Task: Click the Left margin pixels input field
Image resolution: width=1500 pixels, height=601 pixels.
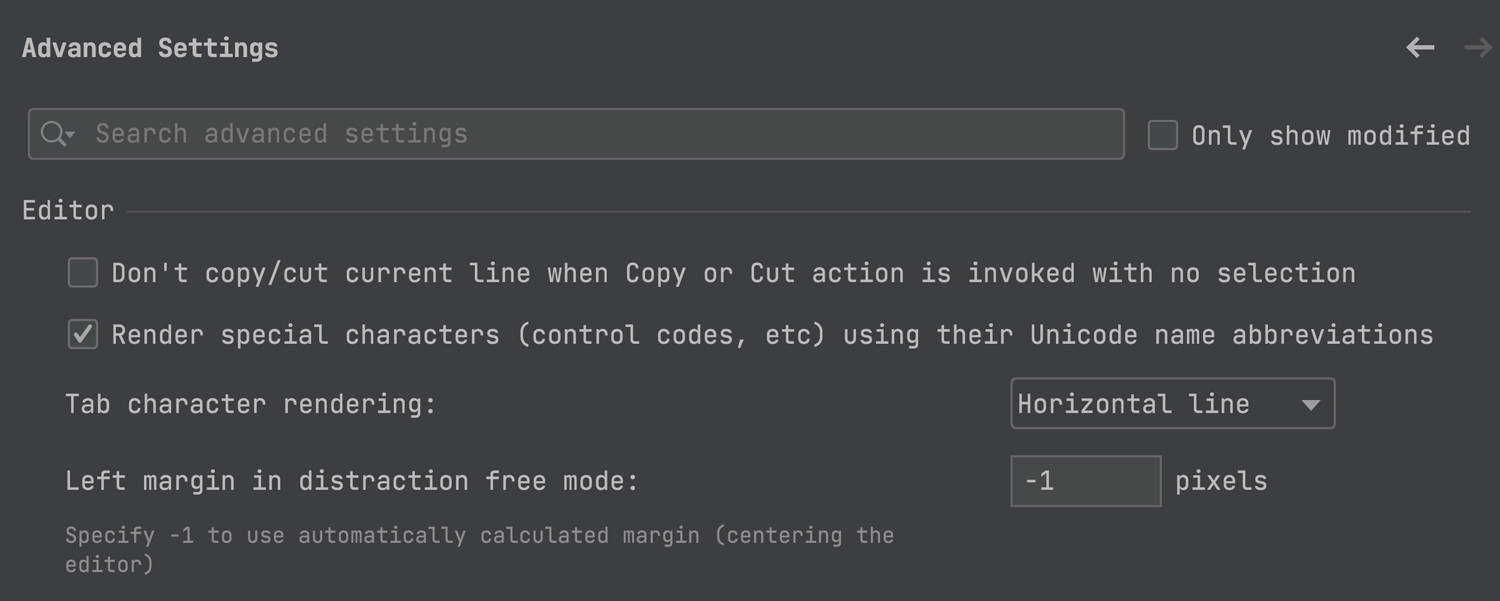Action: tap(1085, 481)
